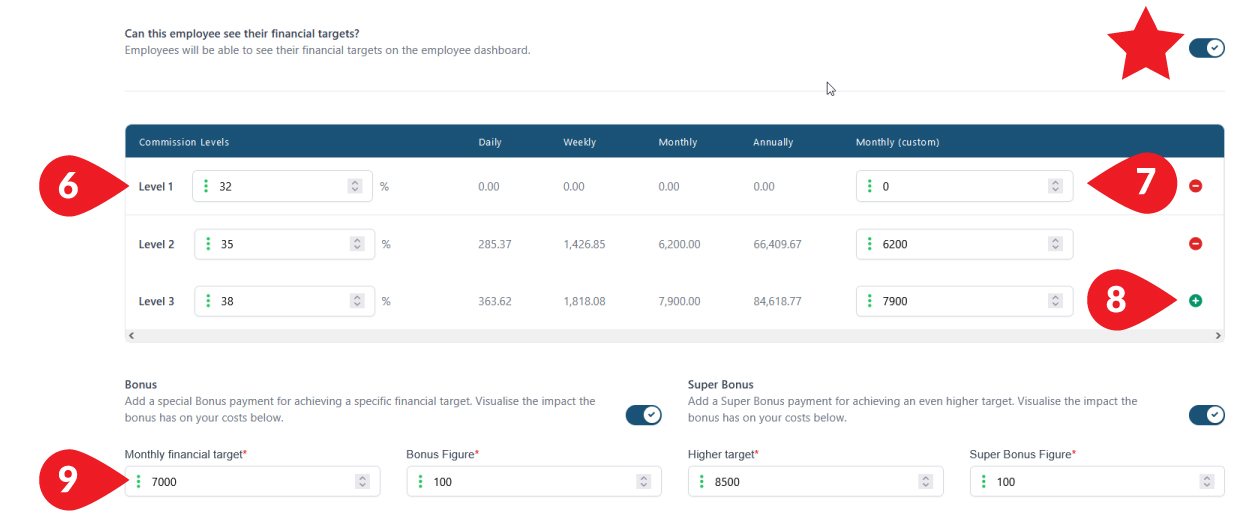This screenshot has height=521, width=1247.
Task: Click the Annually column header
Action: [x=773, y=142]
